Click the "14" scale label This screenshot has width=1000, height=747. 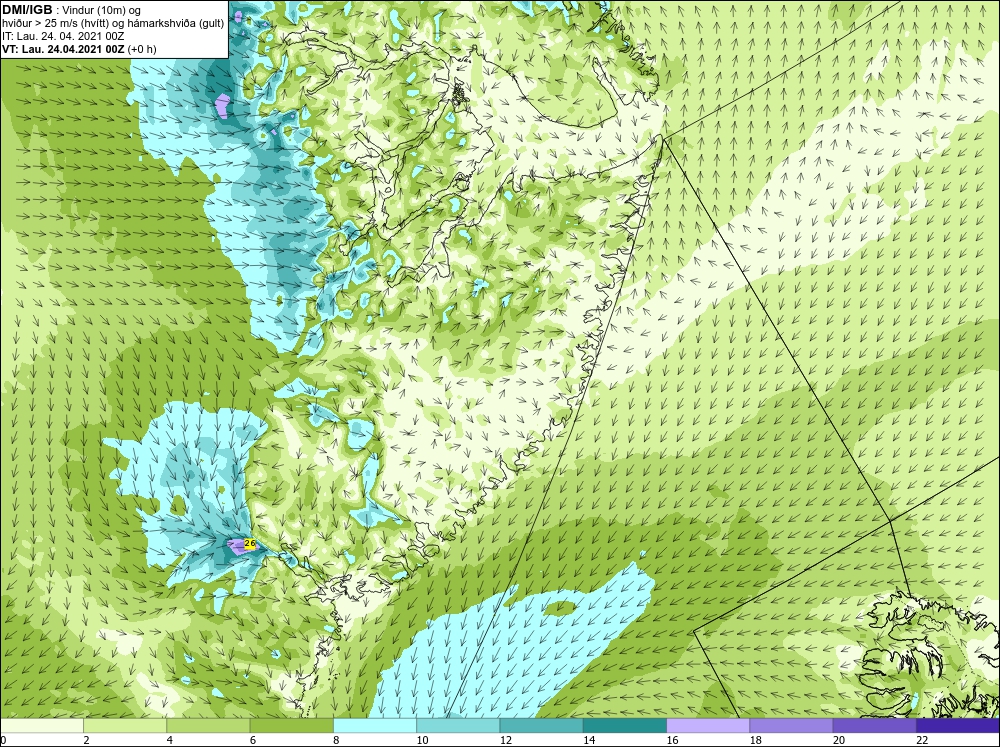[589, 740]
